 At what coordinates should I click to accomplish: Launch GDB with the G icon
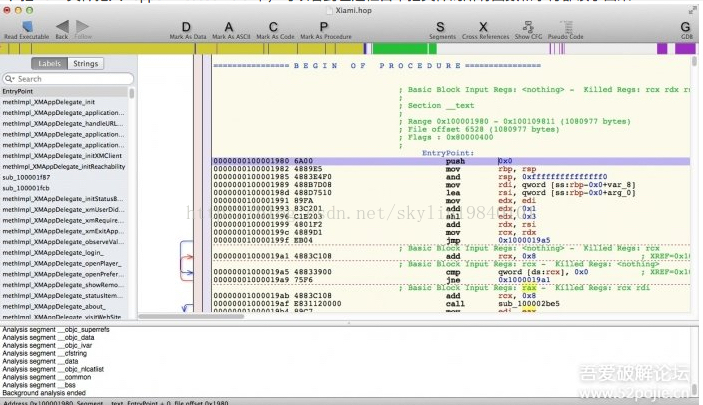pyautogui.click(x=686, y=27)
